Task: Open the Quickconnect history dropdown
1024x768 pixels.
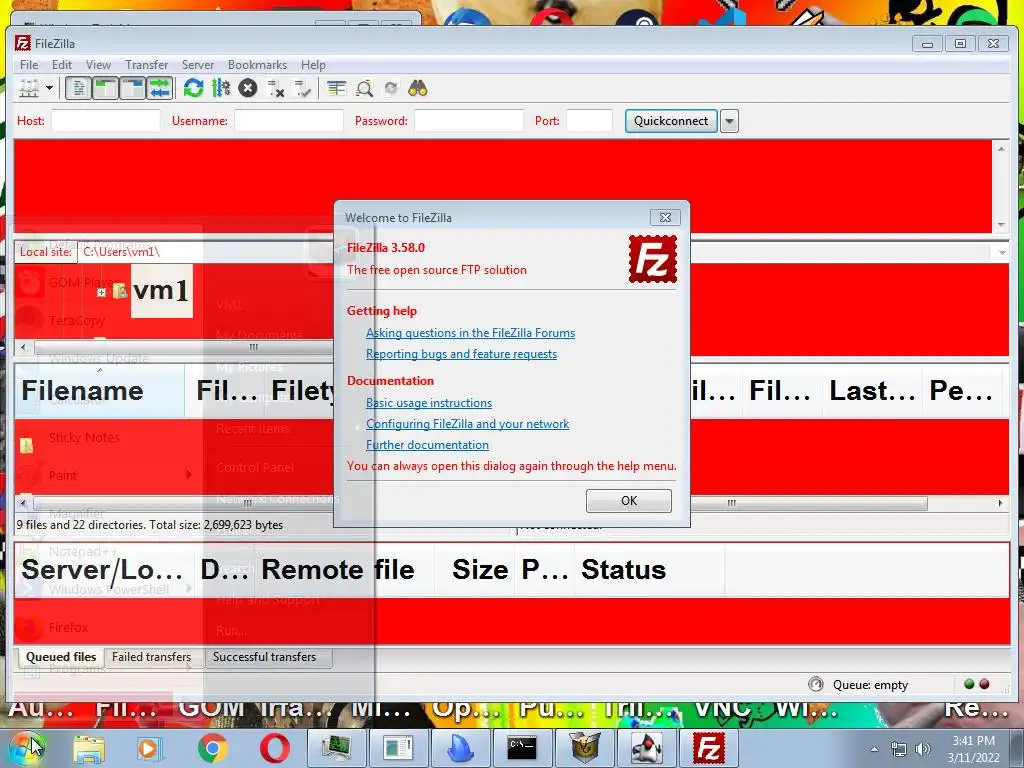Action: [x=729, y=121]
